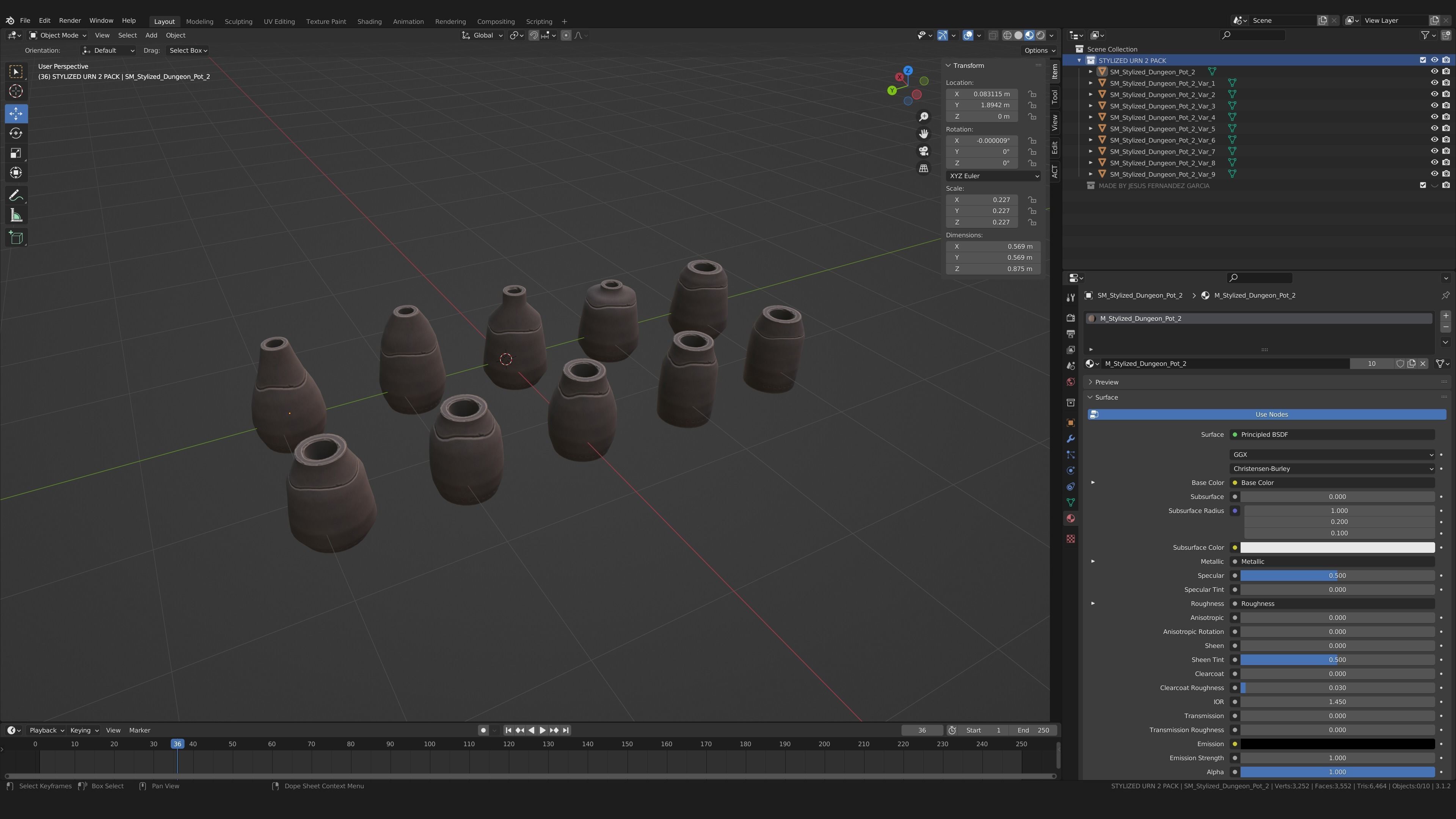Activate the Rotate tool
Image resolution: width=1456 pixels, height=819 pixels.
click(x=16, y=133)
